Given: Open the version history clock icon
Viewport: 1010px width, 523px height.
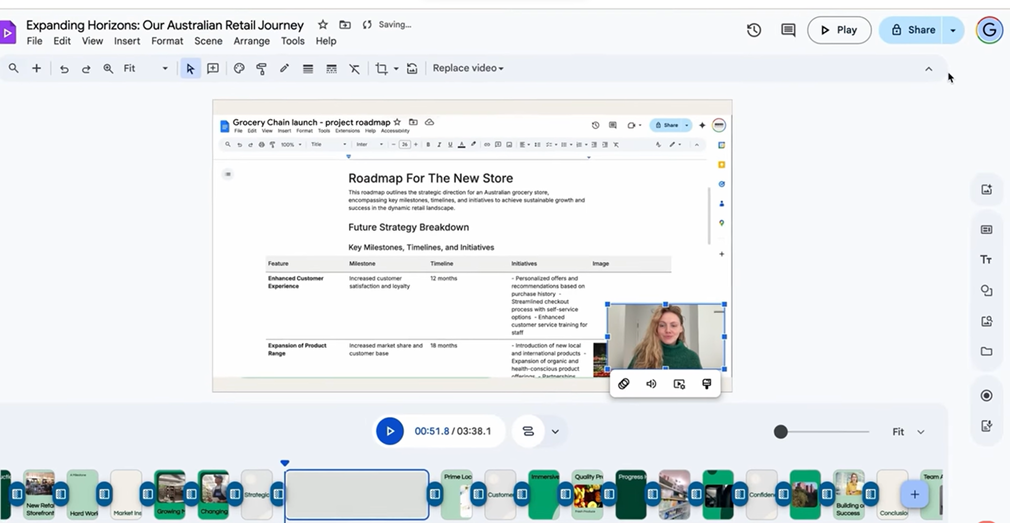Looking at the screenshot, I should pyautogui.click(x=754, y=30).
